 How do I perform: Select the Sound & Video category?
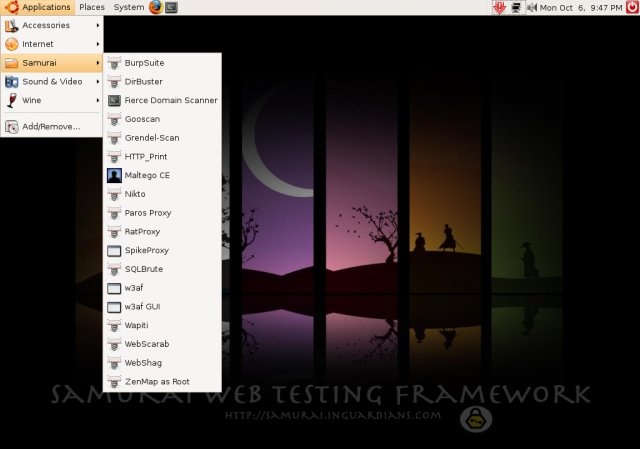pos(52,82)
